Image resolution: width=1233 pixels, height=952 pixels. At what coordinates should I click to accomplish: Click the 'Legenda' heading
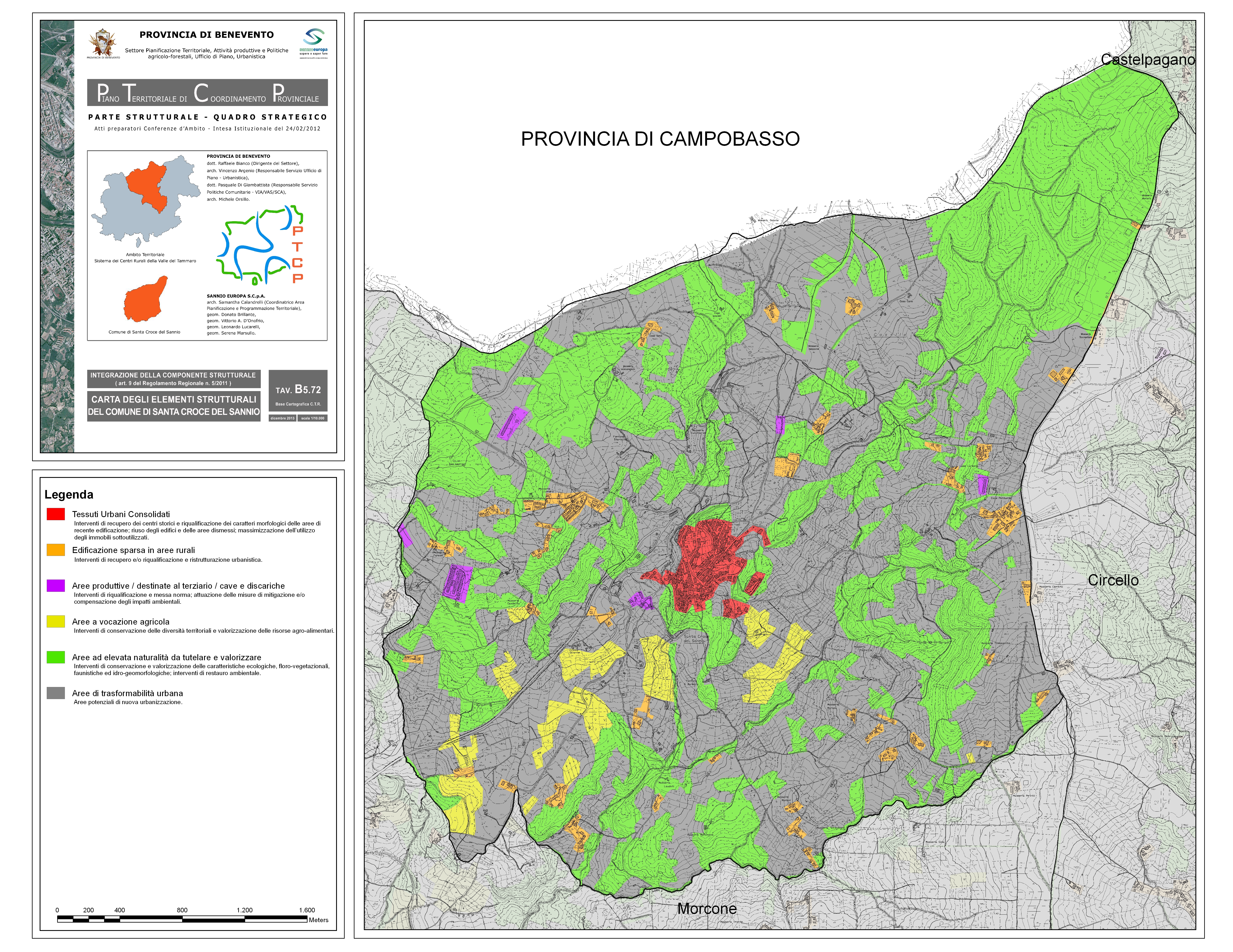[69, 495]
